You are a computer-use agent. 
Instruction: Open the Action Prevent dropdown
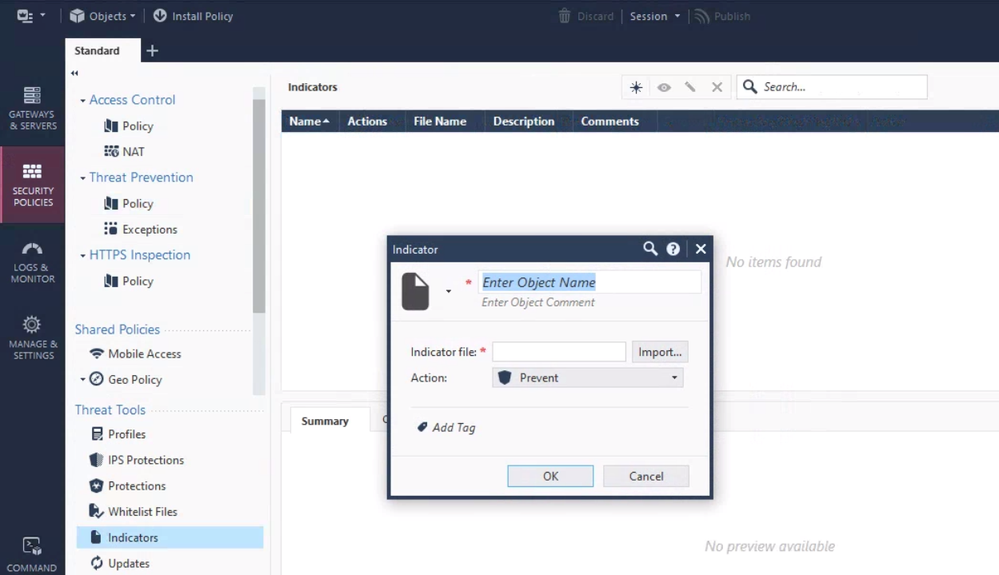click(x=587, y=378)
